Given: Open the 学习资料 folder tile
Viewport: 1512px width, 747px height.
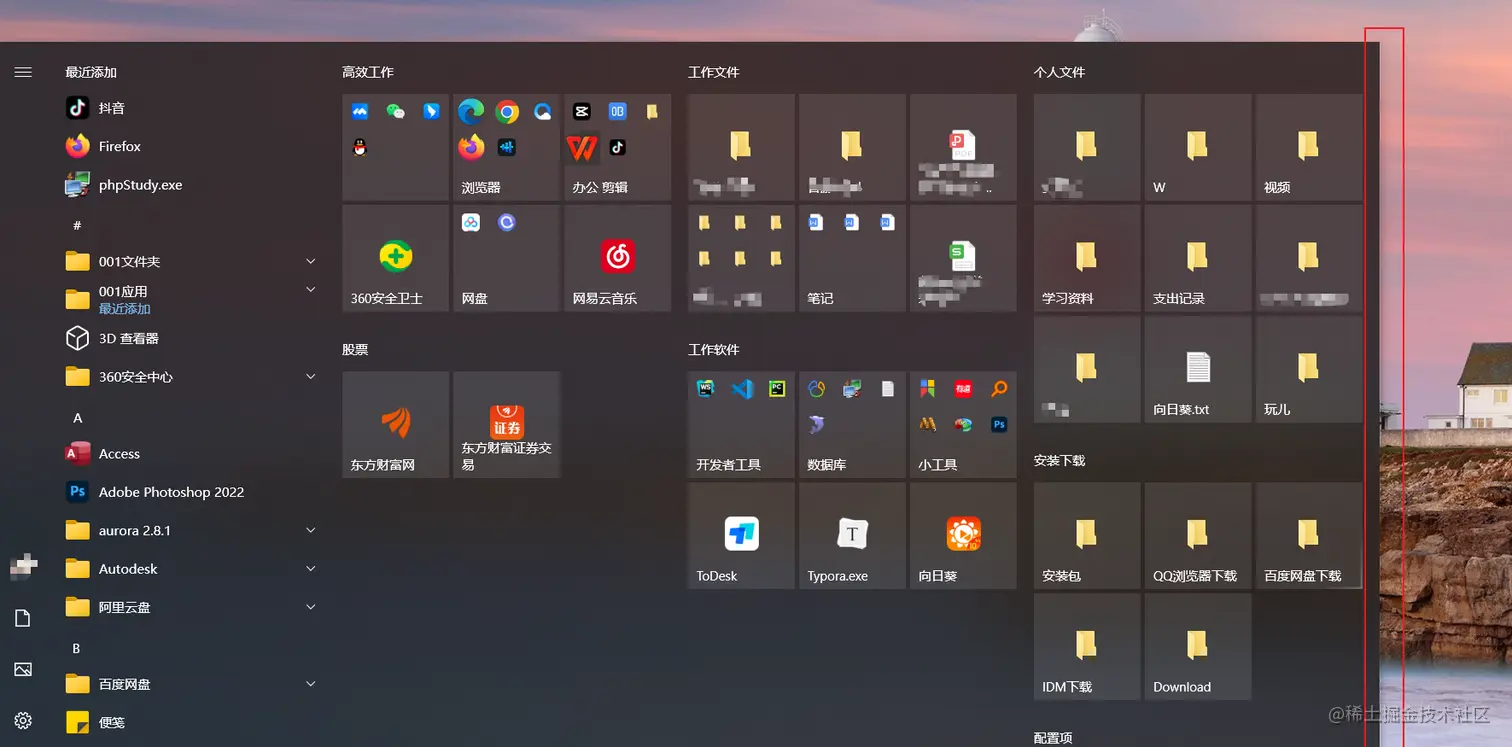Looking at the screenshot, I should [x=1087, y=259].
